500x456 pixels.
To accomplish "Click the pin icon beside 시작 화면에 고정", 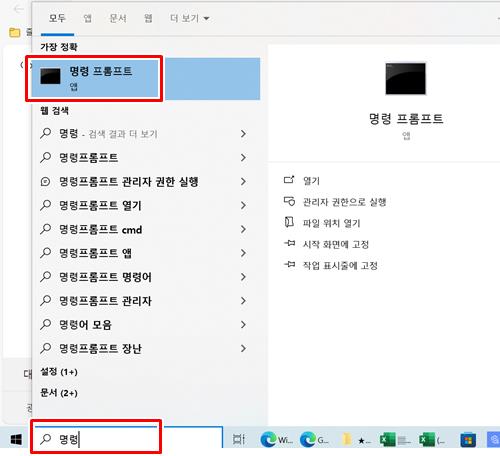I will click(x=289, y=243).
